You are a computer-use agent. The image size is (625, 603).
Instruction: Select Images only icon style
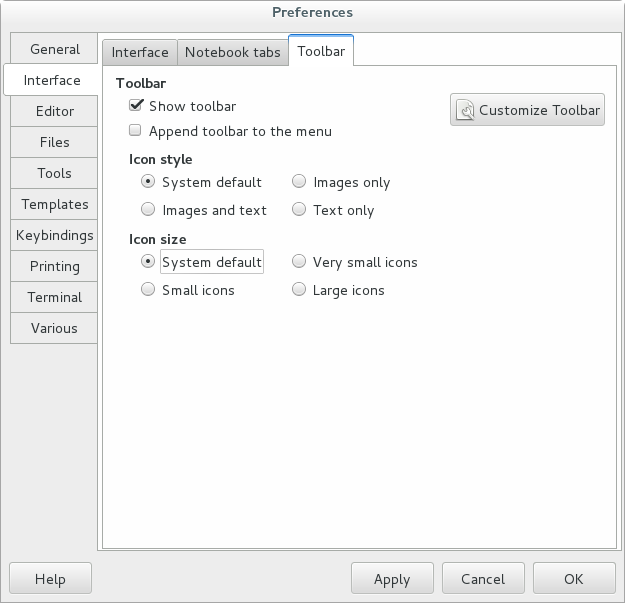[299, 182]
